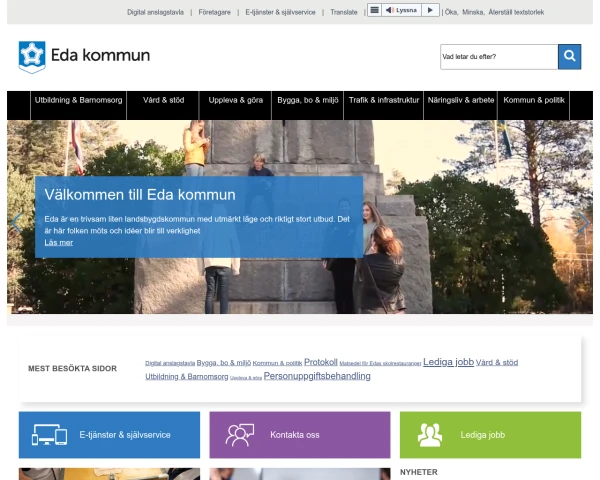The image size is (600, 480).
Task: Click the Translate link
Action: (344, 12)
